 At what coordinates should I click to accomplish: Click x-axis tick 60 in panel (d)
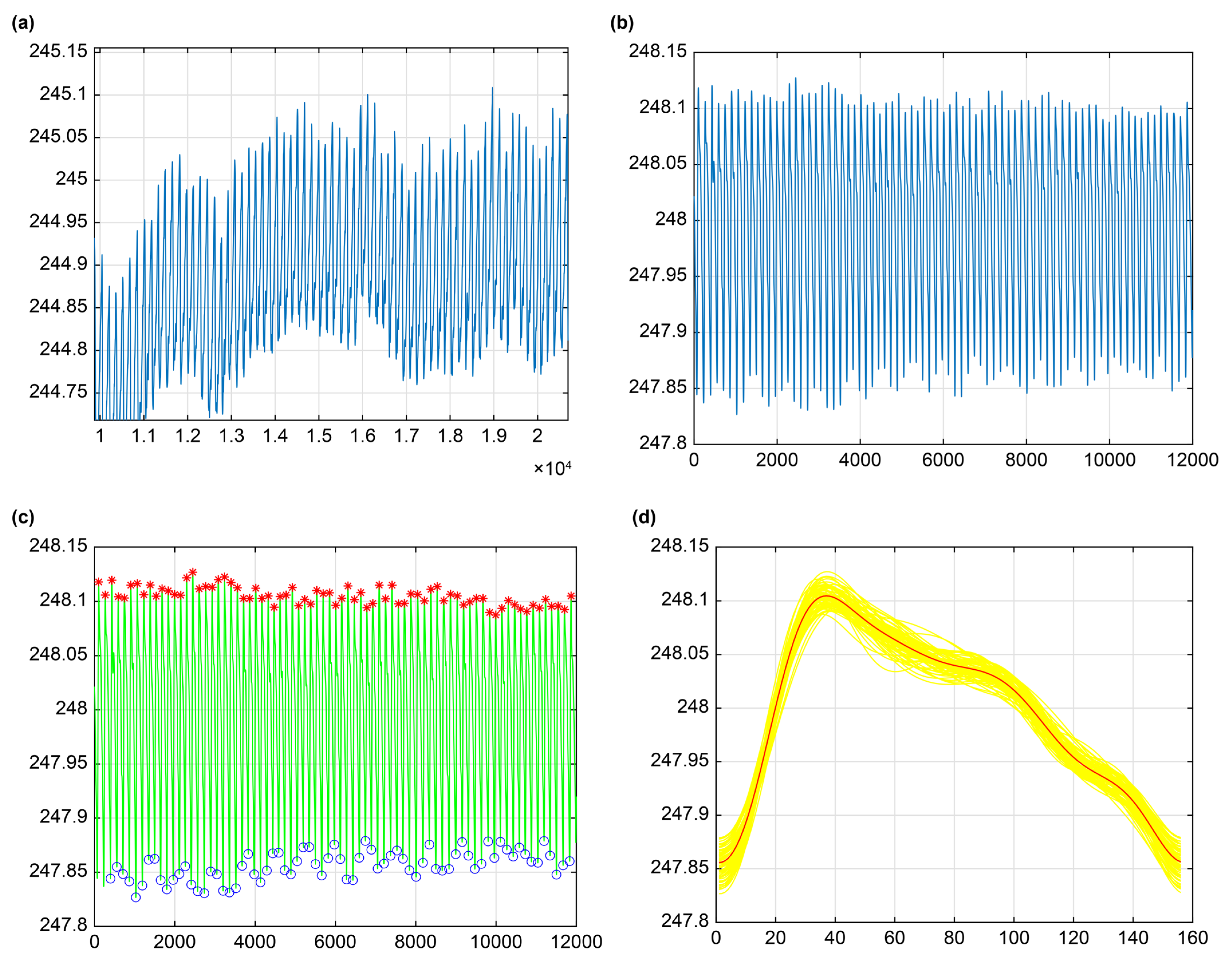click(895, 938)
